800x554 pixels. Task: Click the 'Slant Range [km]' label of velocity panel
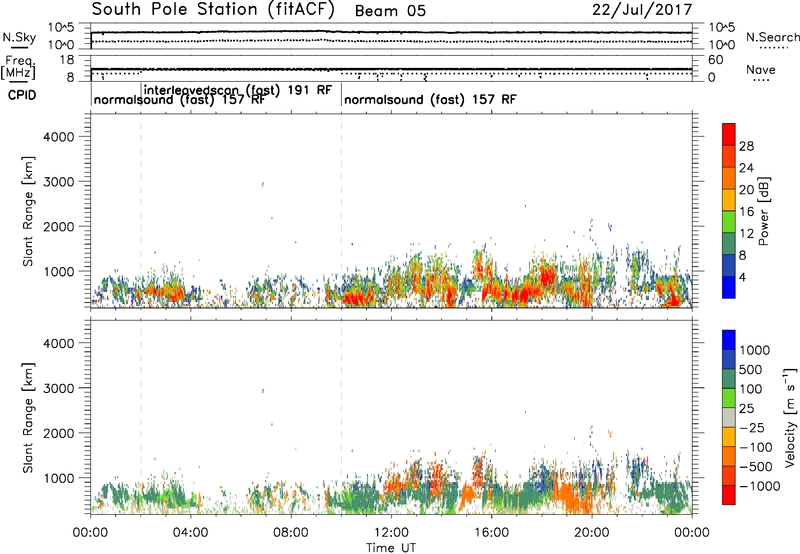(x=28, y=418)
